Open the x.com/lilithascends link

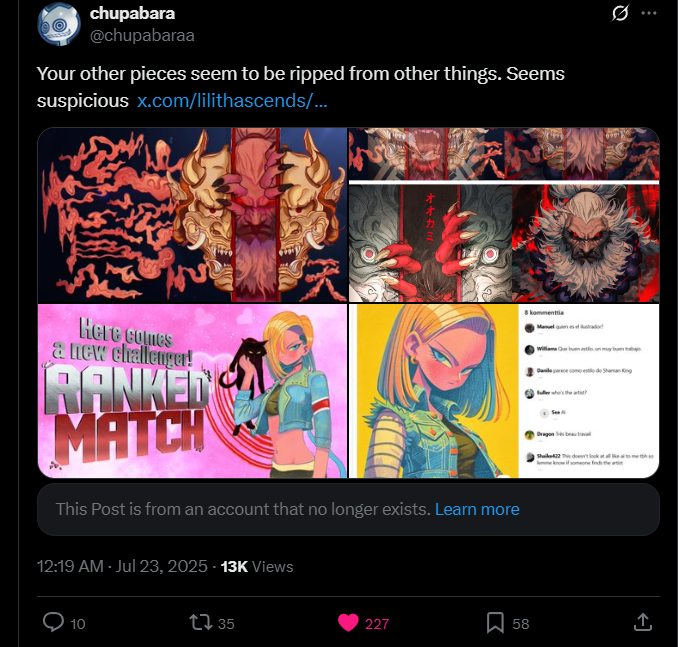(x=232, y=101)
